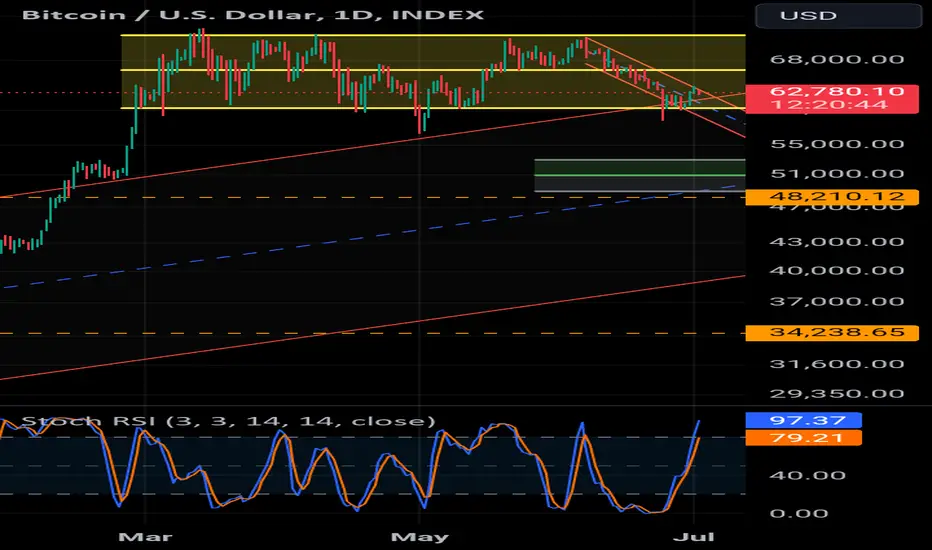Select the 31,600.00 price axis label
Viewport: 932px width, 550px height.
click(837, 364)
